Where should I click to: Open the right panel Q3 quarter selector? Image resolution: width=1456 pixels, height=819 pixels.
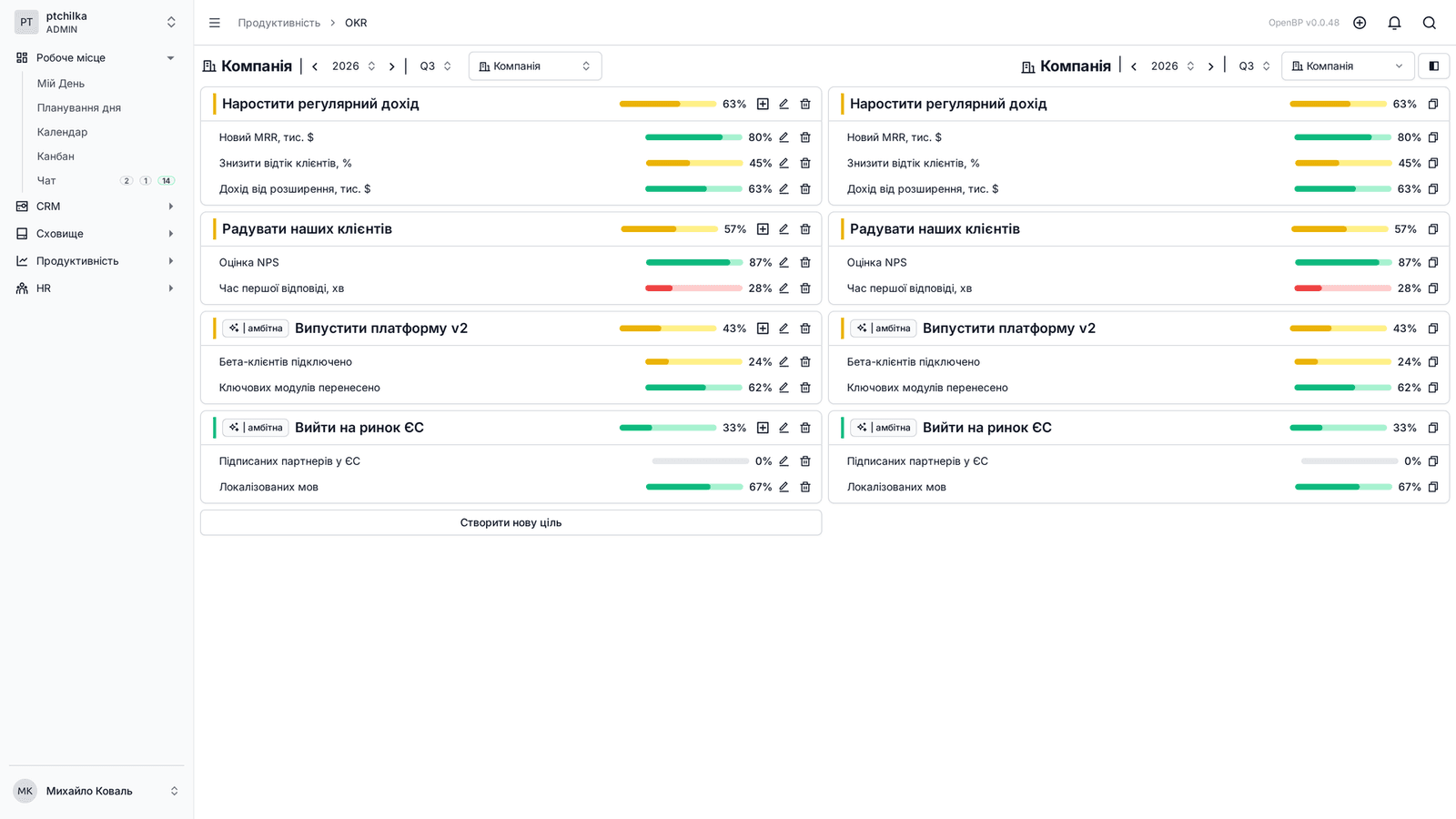(x=1254, y=66)
